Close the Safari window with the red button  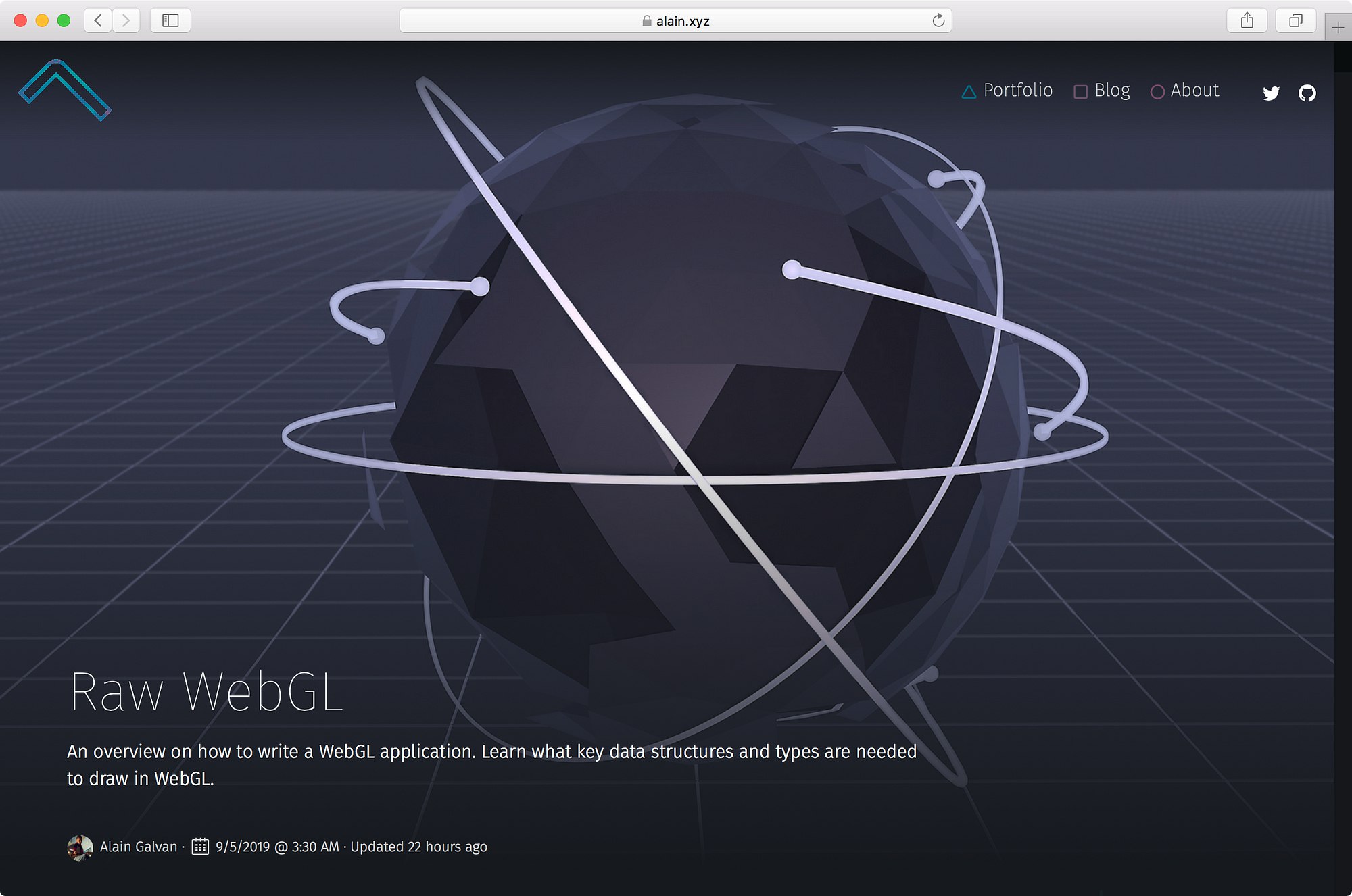[20, 20]
